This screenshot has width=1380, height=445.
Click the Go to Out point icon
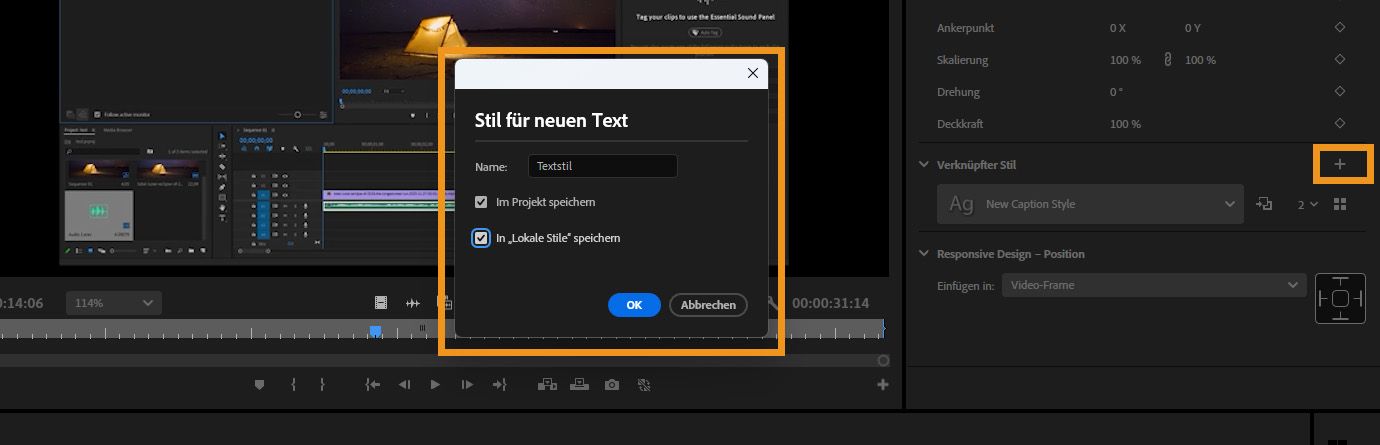point(499,385)
